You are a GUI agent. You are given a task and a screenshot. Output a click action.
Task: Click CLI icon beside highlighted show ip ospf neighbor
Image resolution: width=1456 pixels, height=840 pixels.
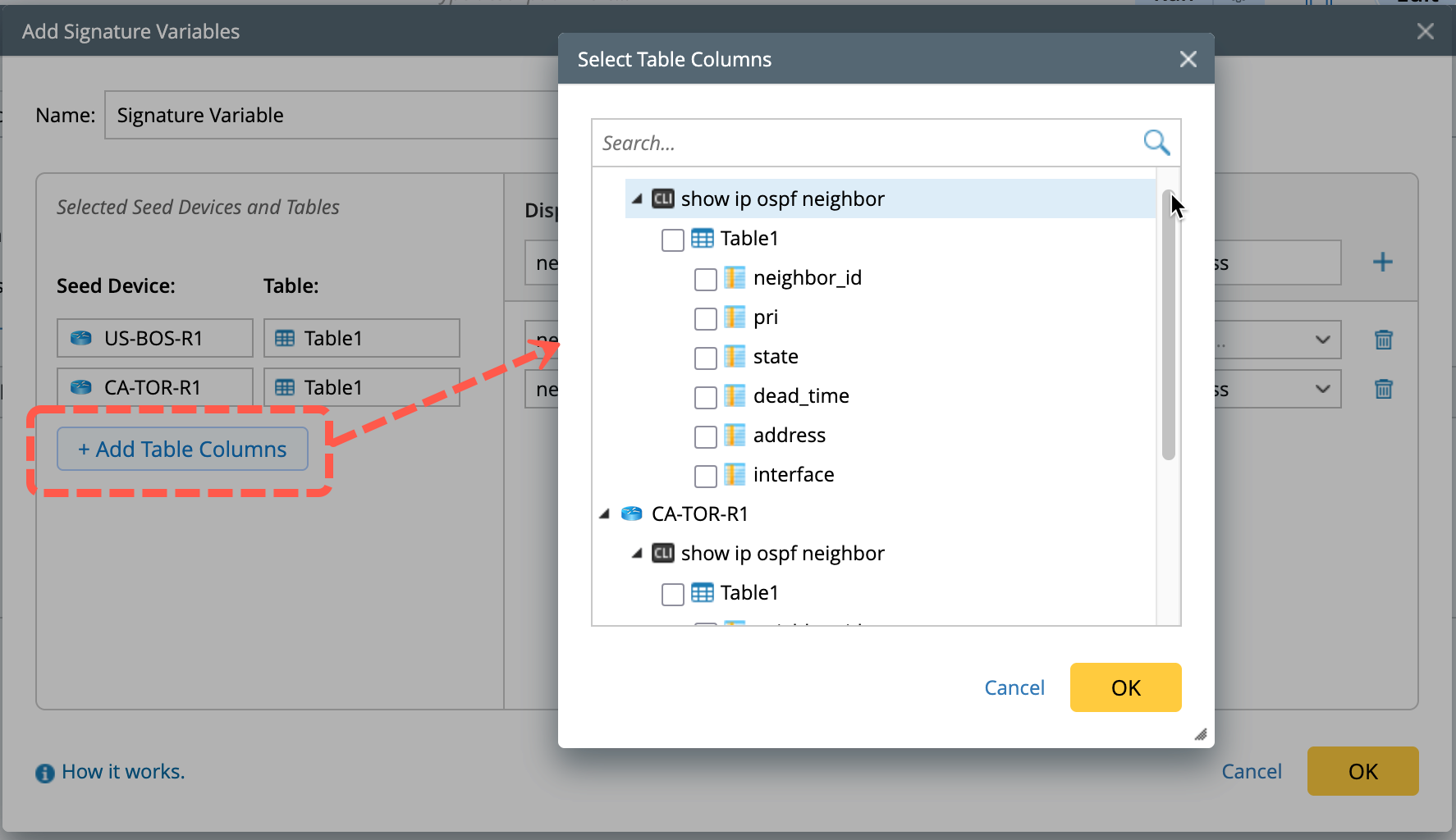click(x=663, y=199)
